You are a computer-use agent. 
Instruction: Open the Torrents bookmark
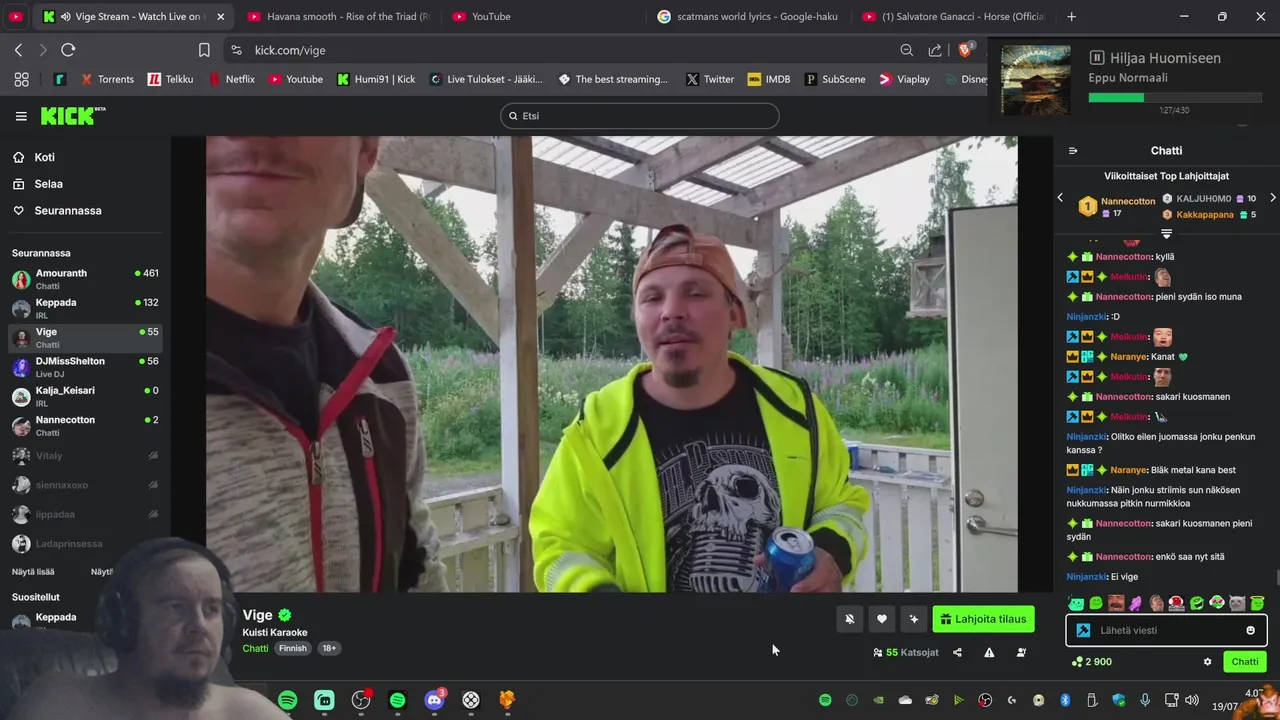(x=107, y=79)
